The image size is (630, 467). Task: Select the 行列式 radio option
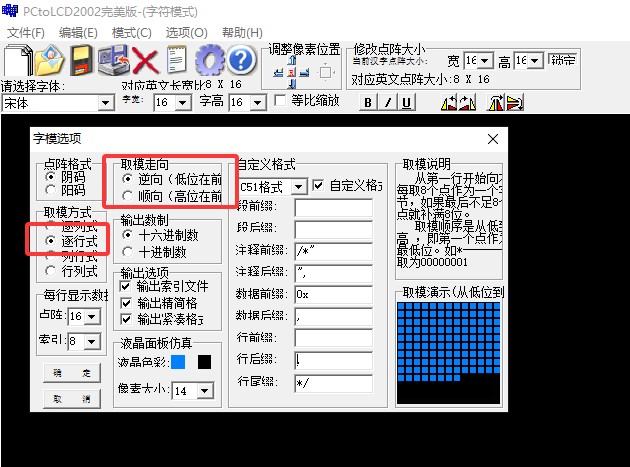51,271
